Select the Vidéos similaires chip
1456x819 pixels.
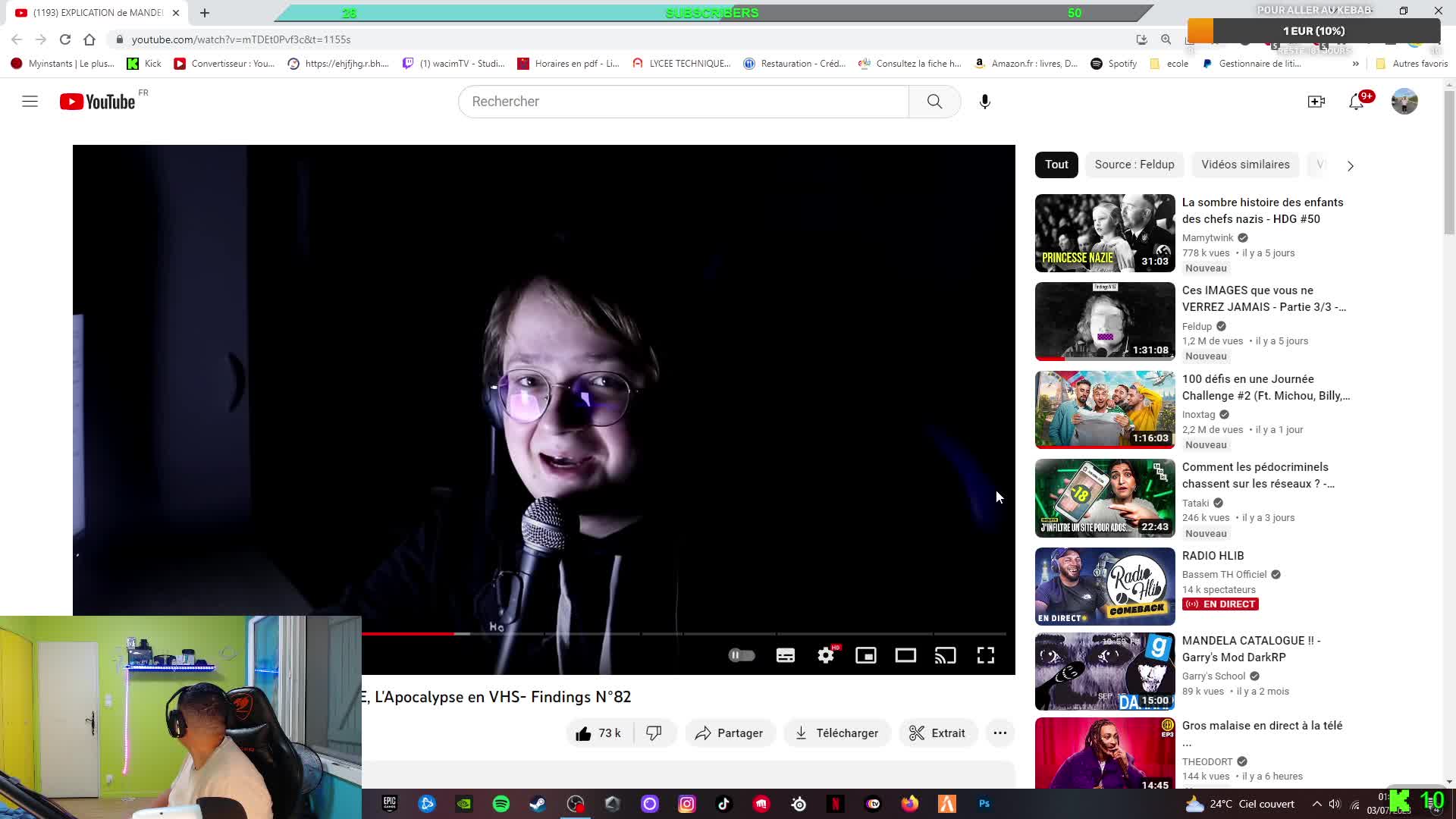1245,165
